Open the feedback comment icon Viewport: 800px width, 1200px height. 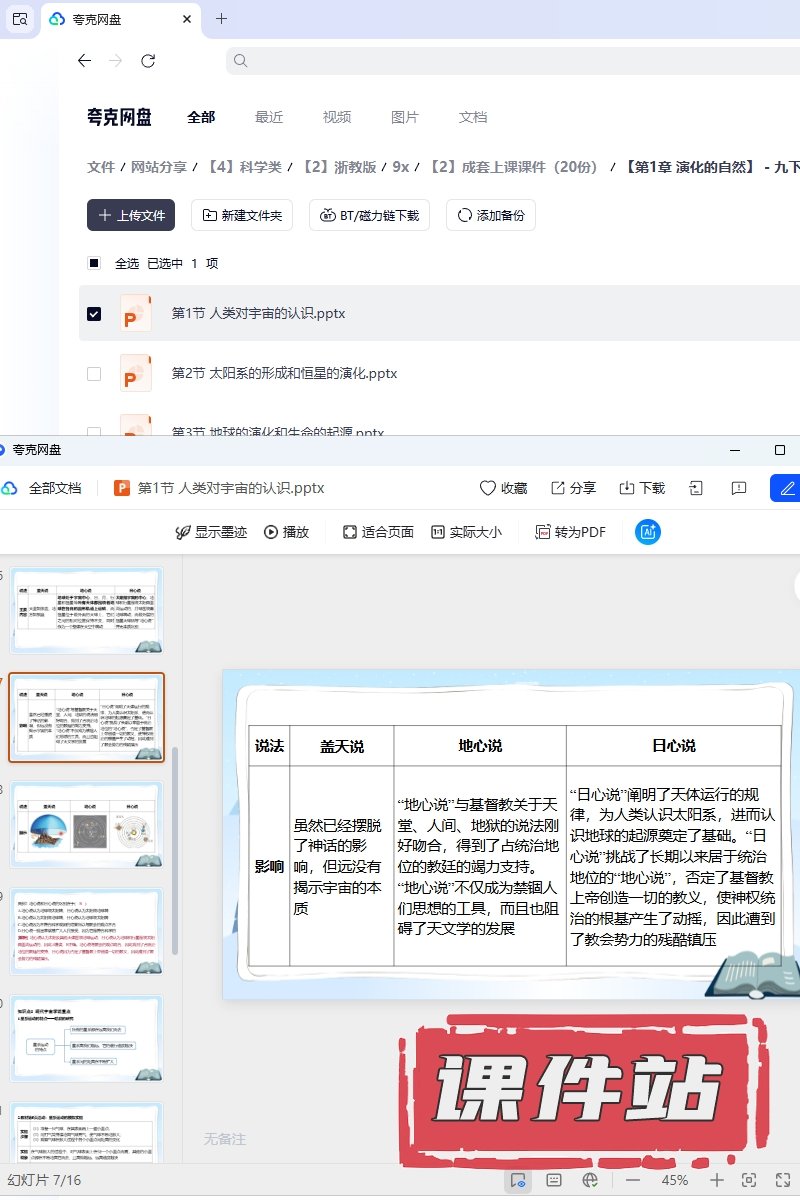pyautogui.click(x=739, y=488)
